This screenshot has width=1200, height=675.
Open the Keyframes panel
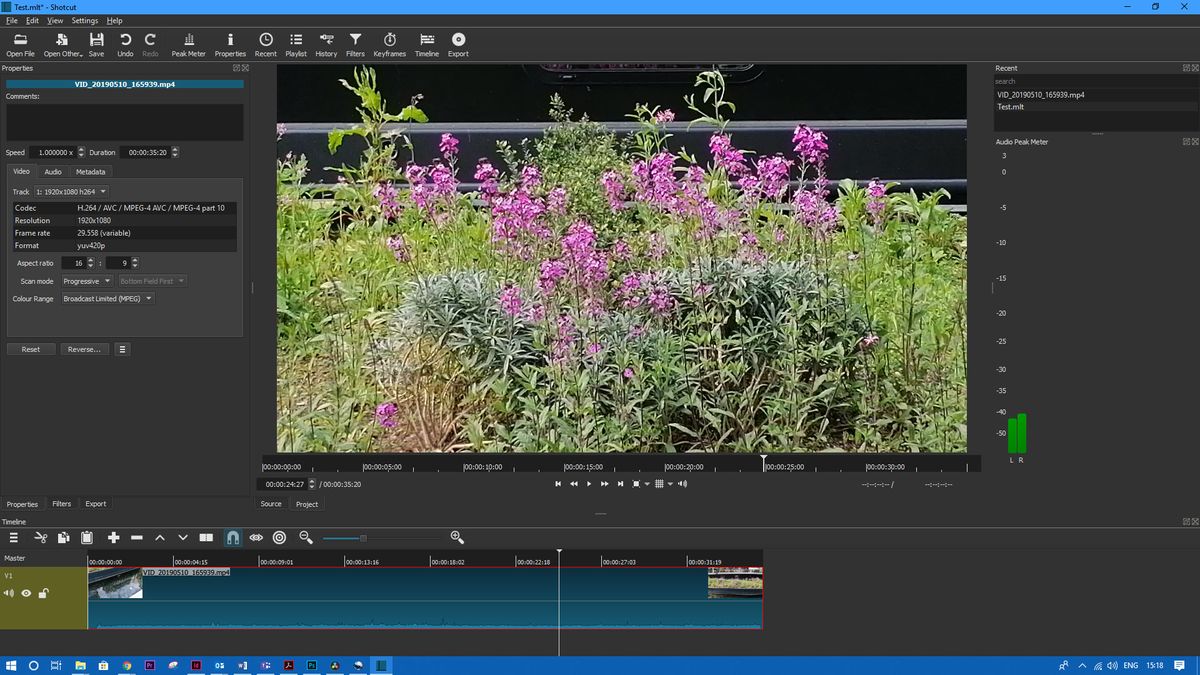pos(389,43)
